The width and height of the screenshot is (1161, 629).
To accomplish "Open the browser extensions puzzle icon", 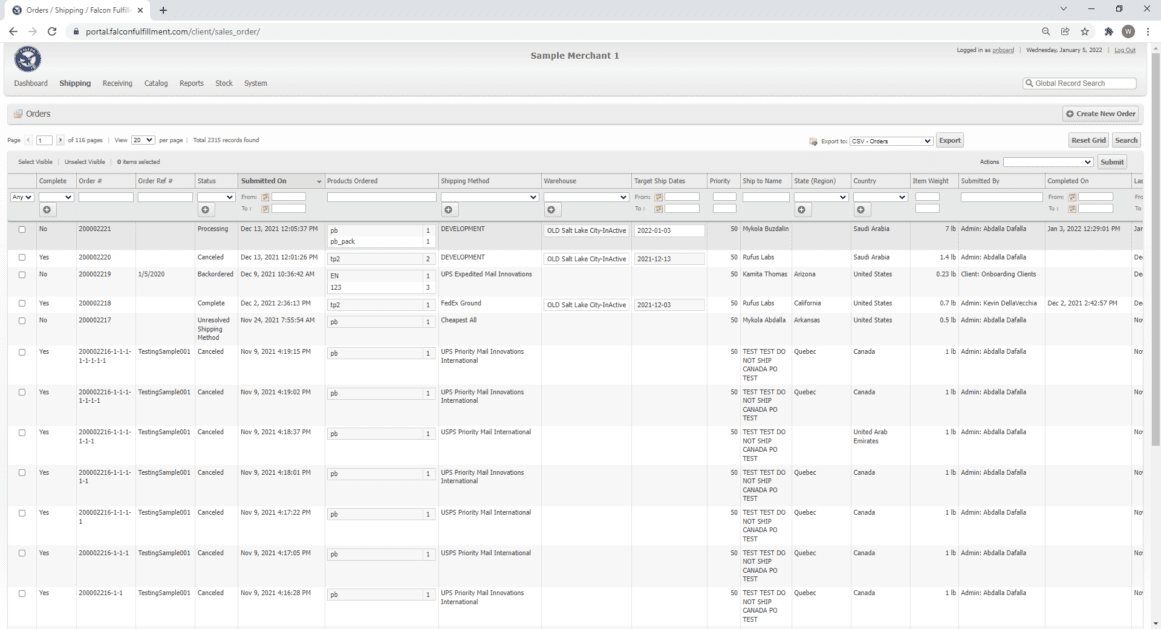I will click(x=1108, y=32).
